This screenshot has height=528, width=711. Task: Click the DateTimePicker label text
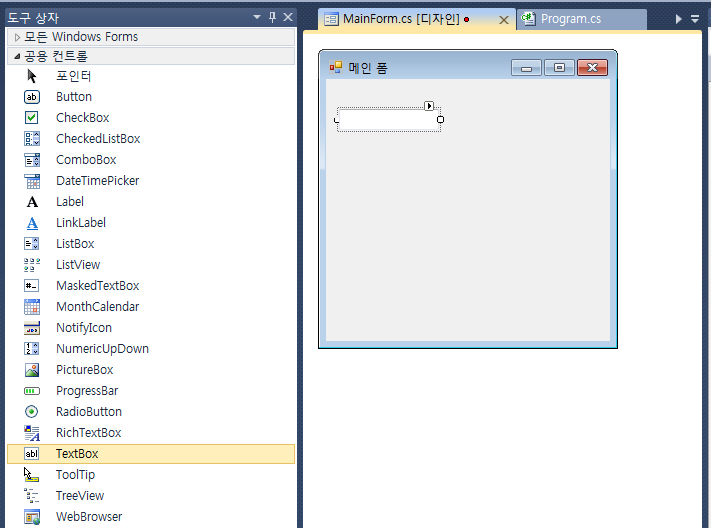pos(97,181)
